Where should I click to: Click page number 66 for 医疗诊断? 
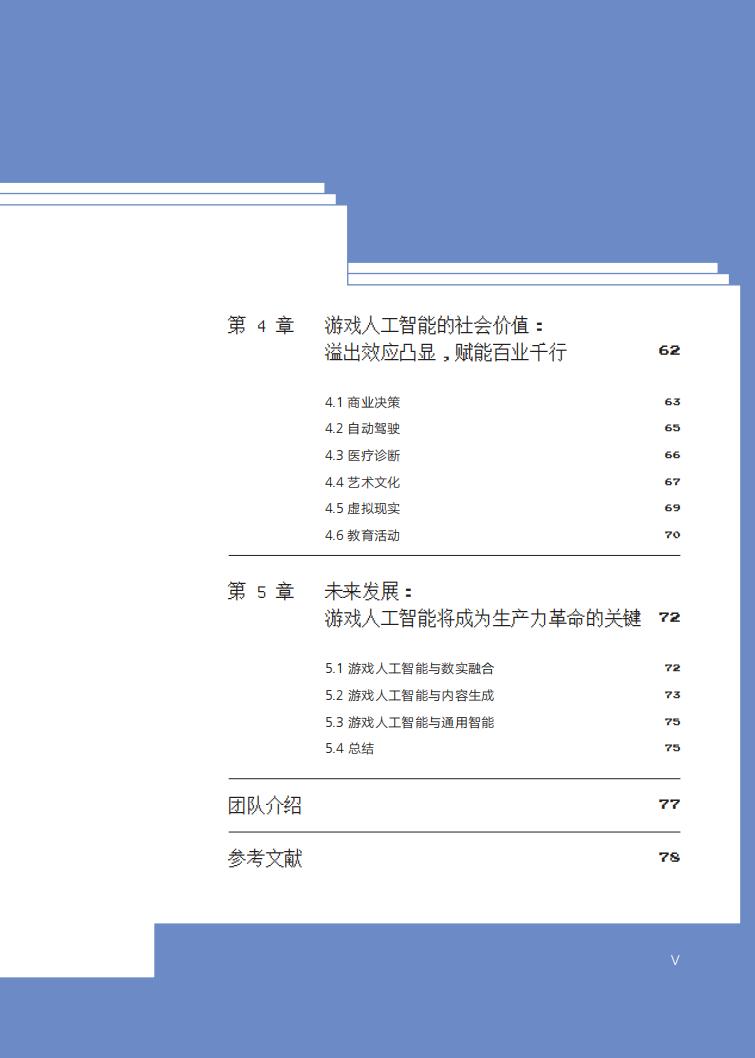[672, 455]
